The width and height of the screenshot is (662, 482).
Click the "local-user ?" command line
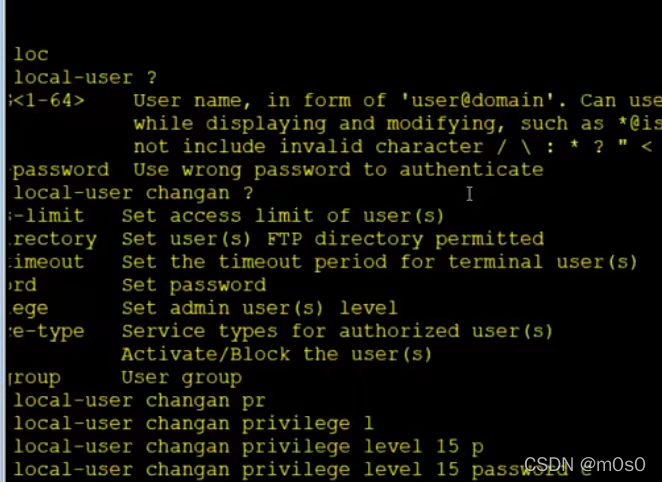point(85,77)
